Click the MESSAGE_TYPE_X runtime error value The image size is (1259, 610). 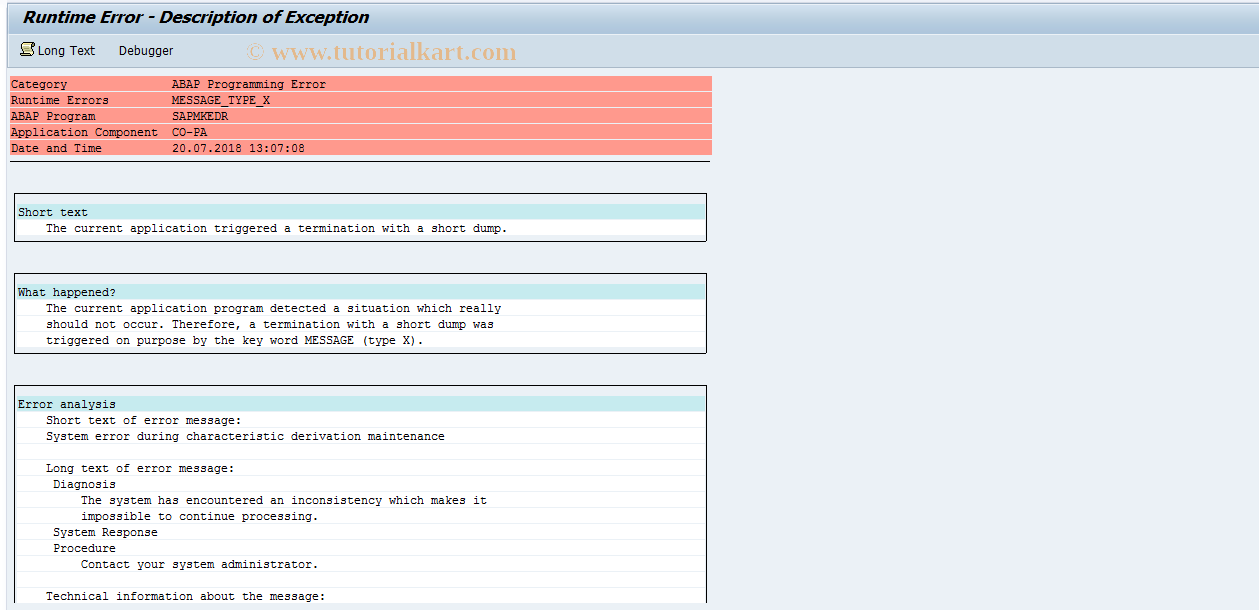pos(221,100)
